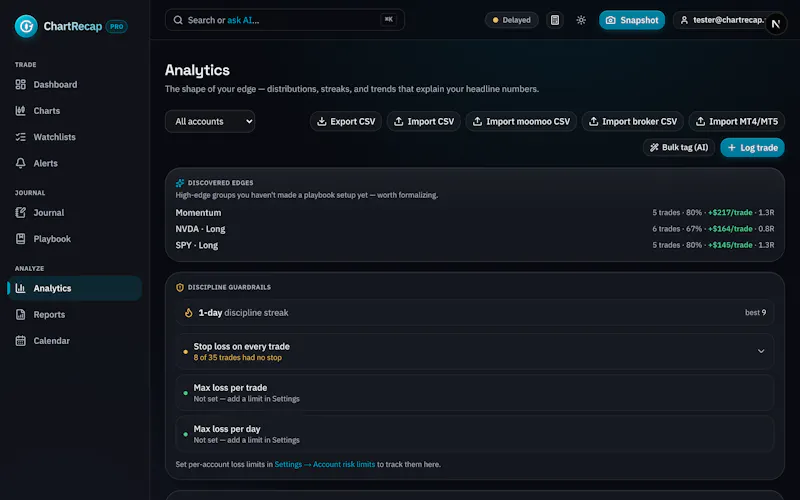Click +$164/trade value
Screen dimensions: 800x500
point(730,229)
